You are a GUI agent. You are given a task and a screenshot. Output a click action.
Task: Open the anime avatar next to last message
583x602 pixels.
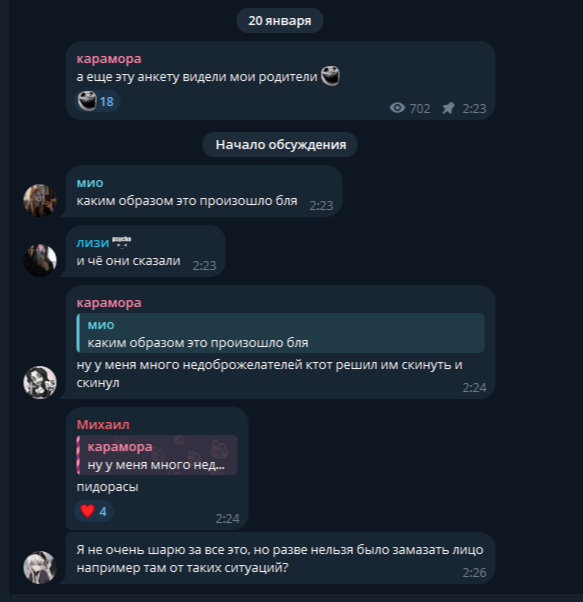pyautogui.click(x=40, y=567)
